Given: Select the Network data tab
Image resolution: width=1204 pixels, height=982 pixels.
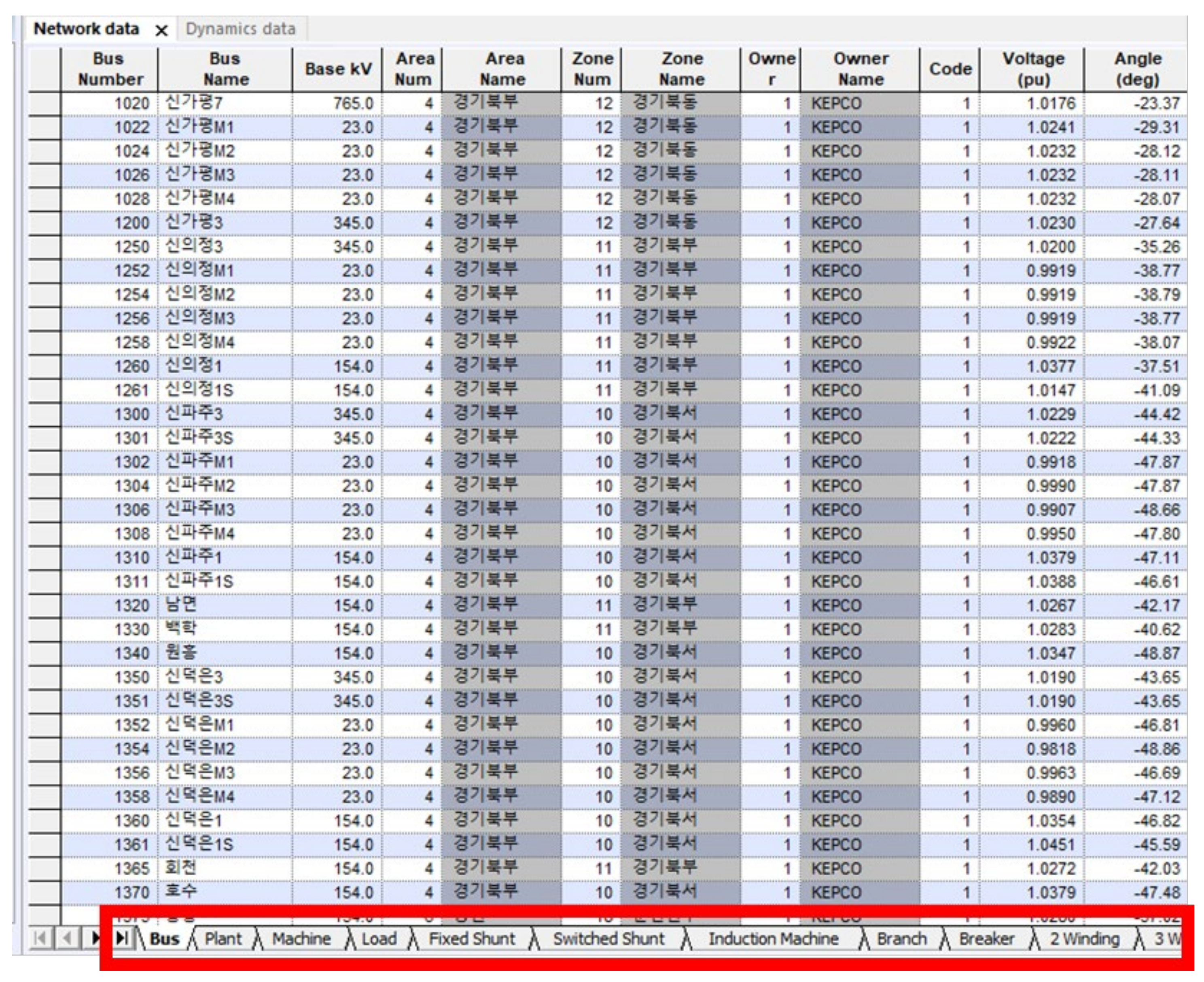Looking at the screenshot, I should (x=86, y=29).
